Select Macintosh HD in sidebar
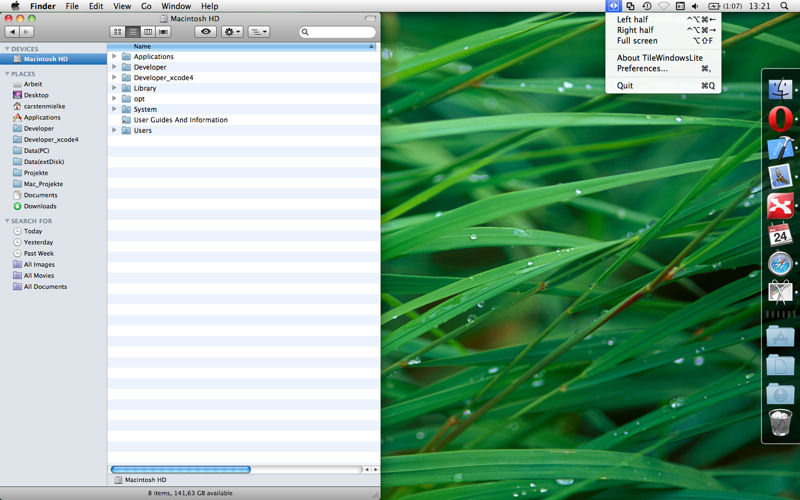800x500 pixels. click(53, 59)
